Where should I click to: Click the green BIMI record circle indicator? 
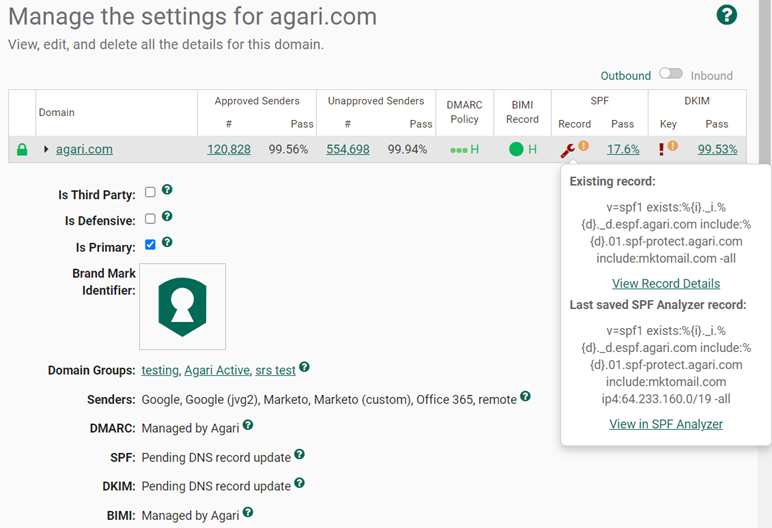(516, 149)
